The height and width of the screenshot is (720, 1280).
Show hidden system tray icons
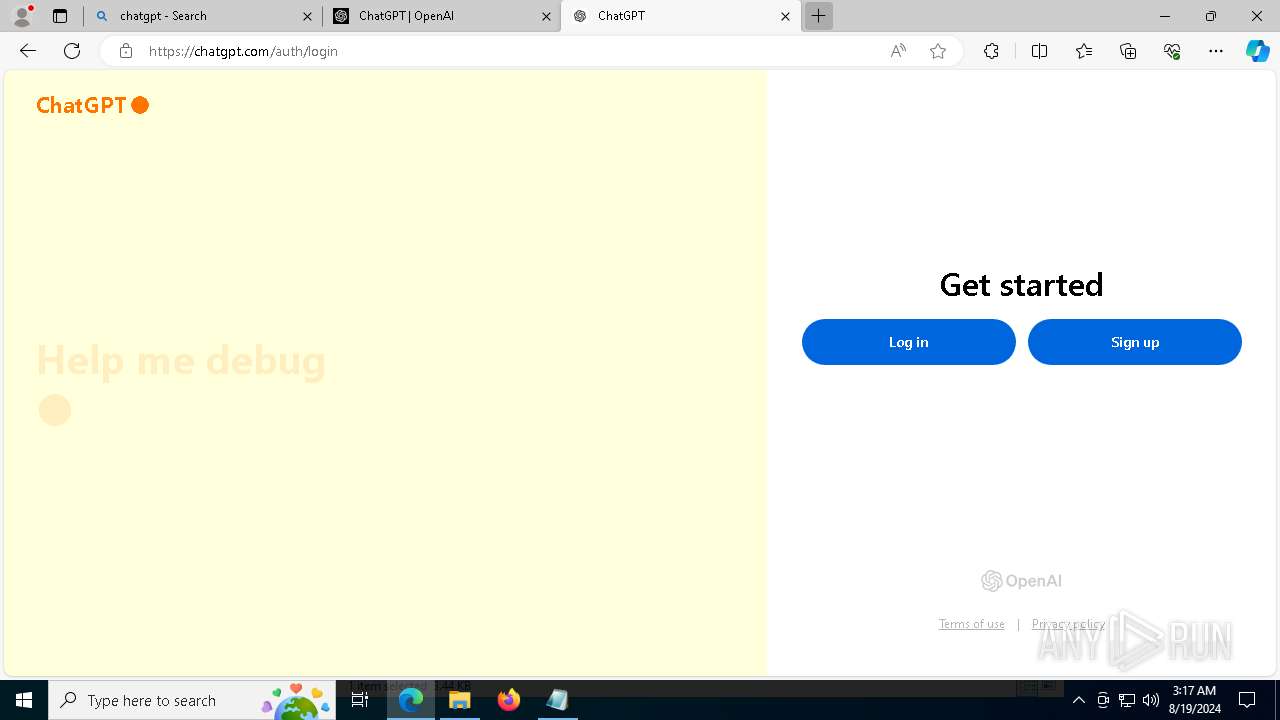pyautogui.click(x=1079, y=700)
